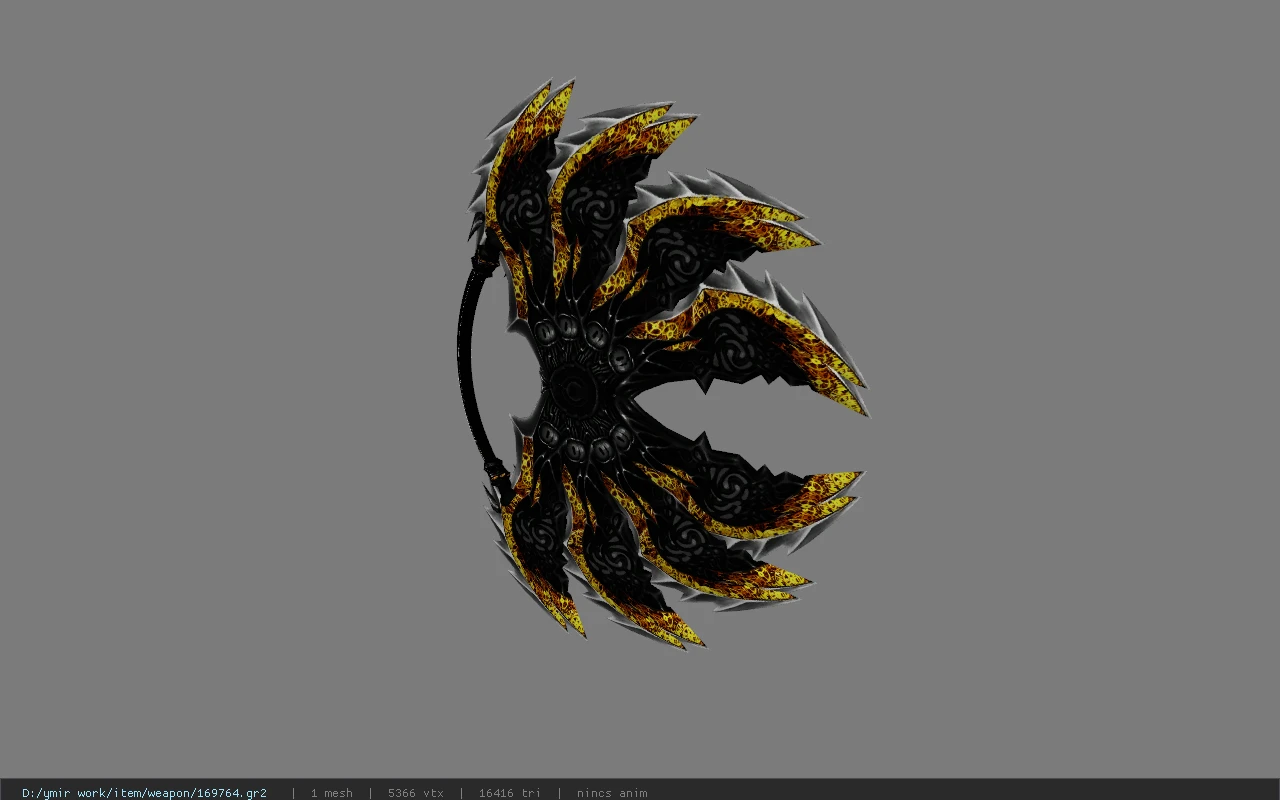
Task: Click the file path D:/ymir work/item/weapon/169764.gr2
Action: coord(144,793)
